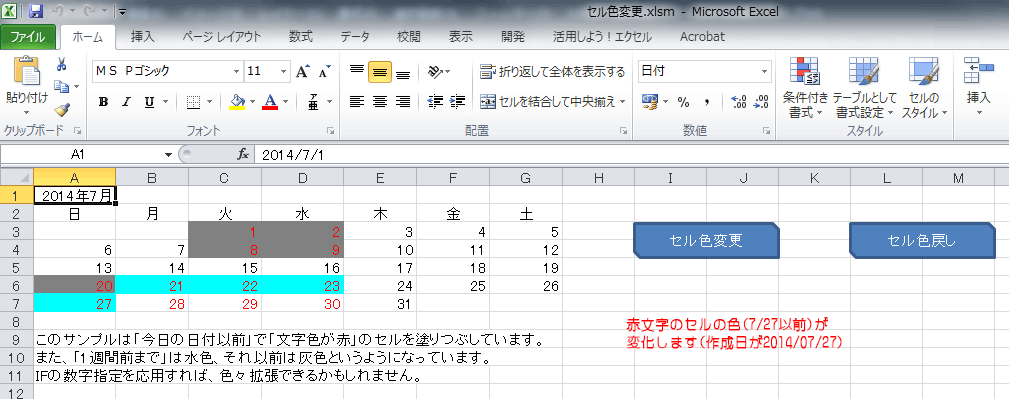
Task: Select the Format Painter brush
Action: (62, 109)
